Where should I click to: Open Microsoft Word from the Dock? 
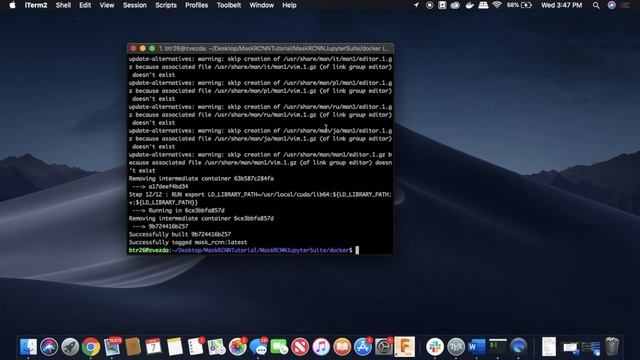pos(477,347)
